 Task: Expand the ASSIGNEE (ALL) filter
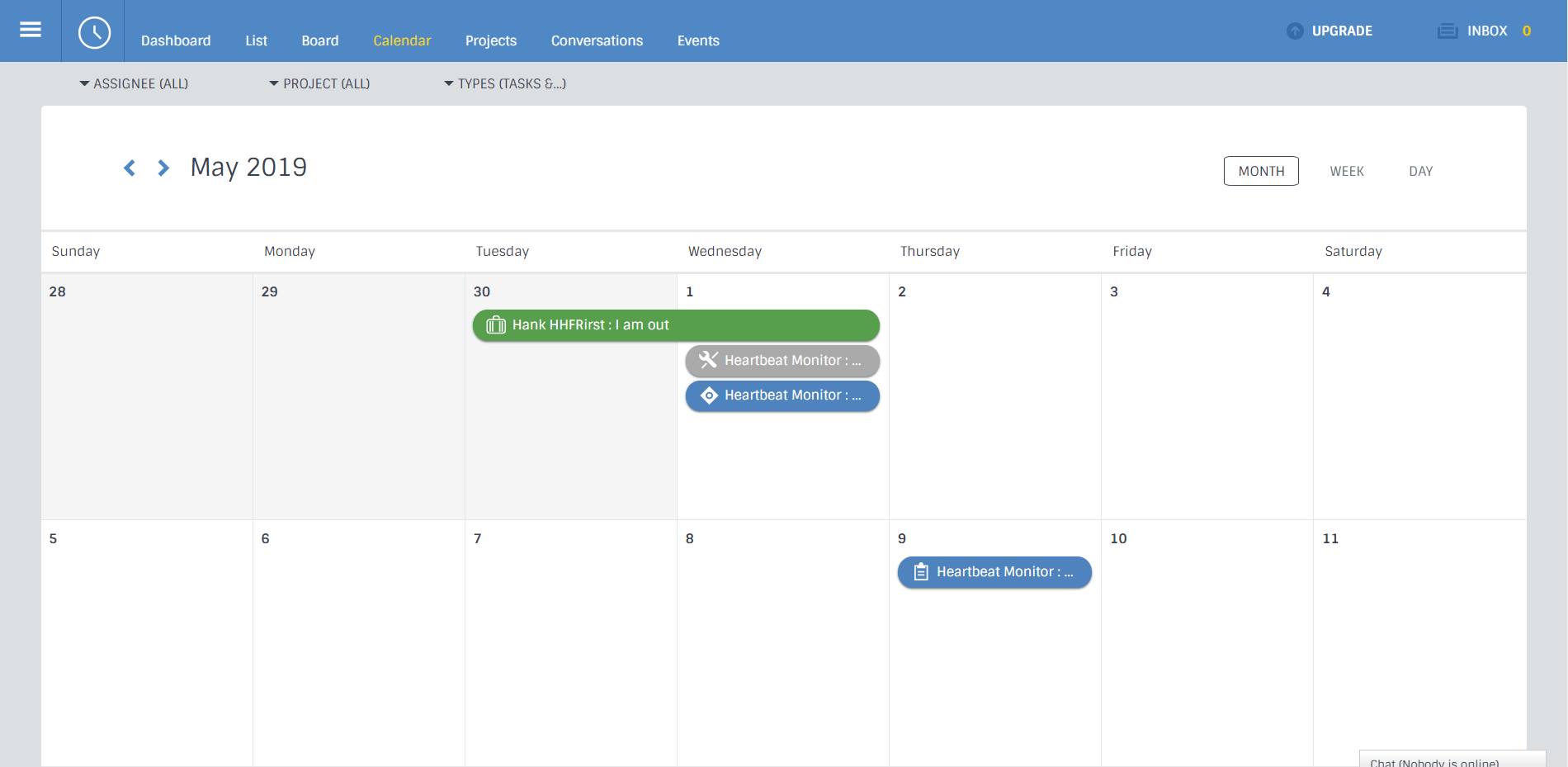[134, 84]
